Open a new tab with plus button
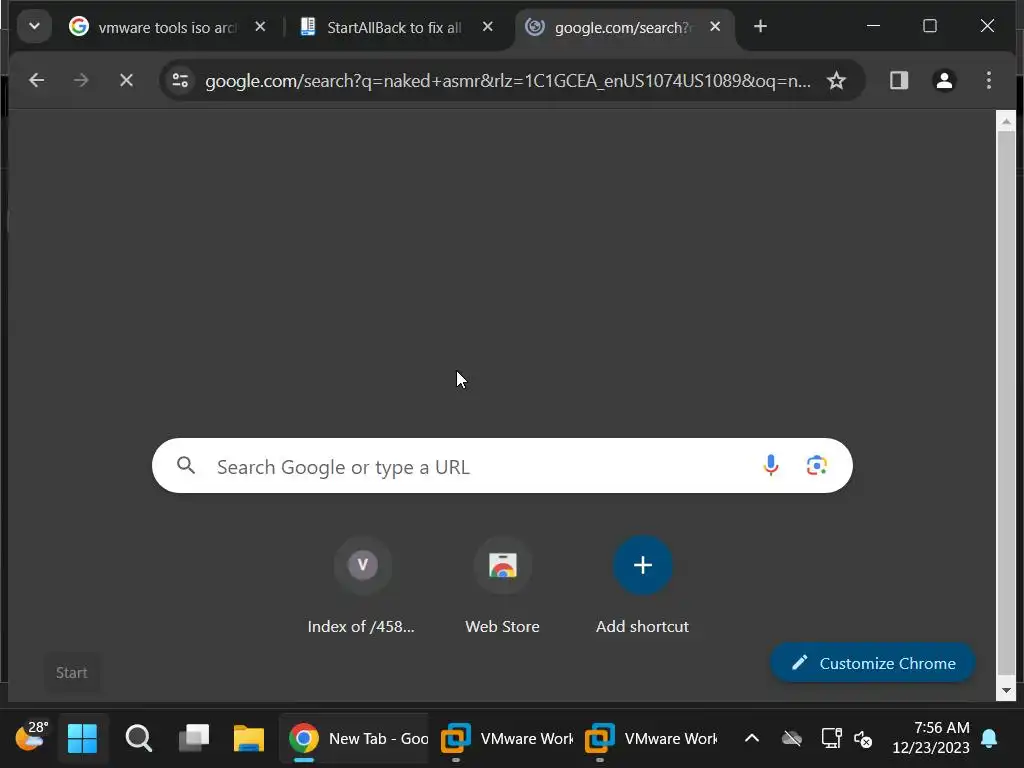The image size is (1024, 768). (x=760, y=27)
